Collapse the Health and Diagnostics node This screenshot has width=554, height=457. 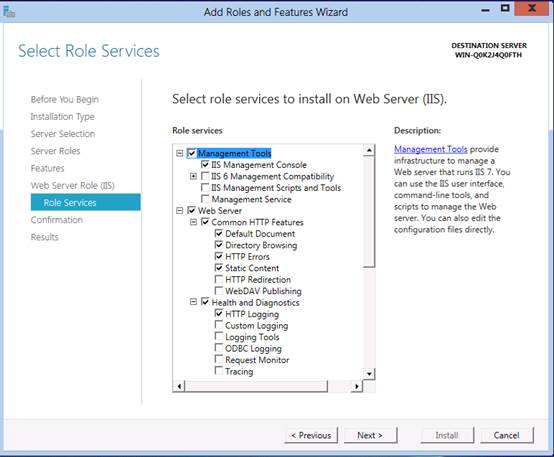coord(193,302)
